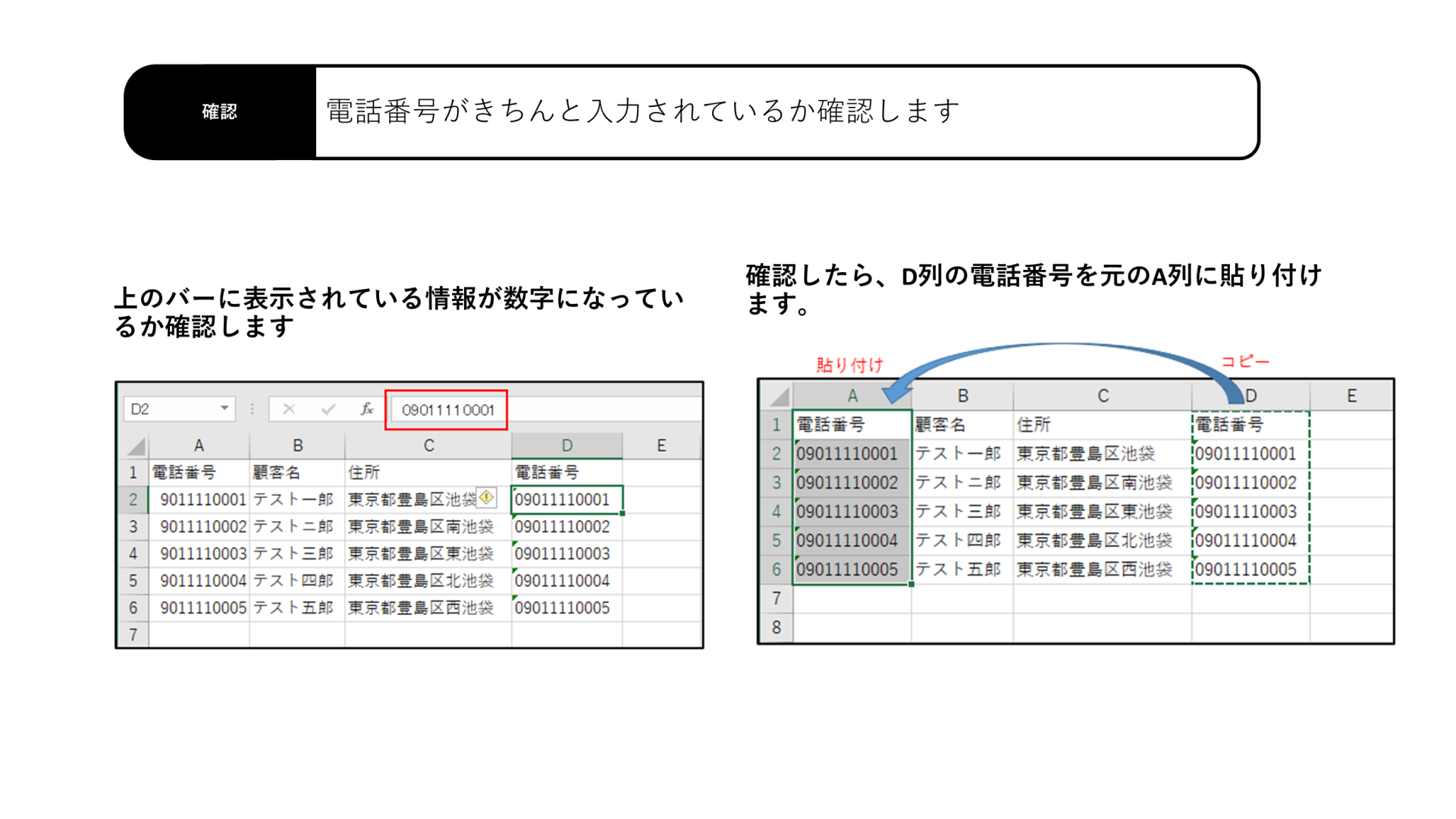The width and height of the screenshot is (1456, 819).
Task: Select row 8 header in right spreadsheet
Action: point(777,628)
